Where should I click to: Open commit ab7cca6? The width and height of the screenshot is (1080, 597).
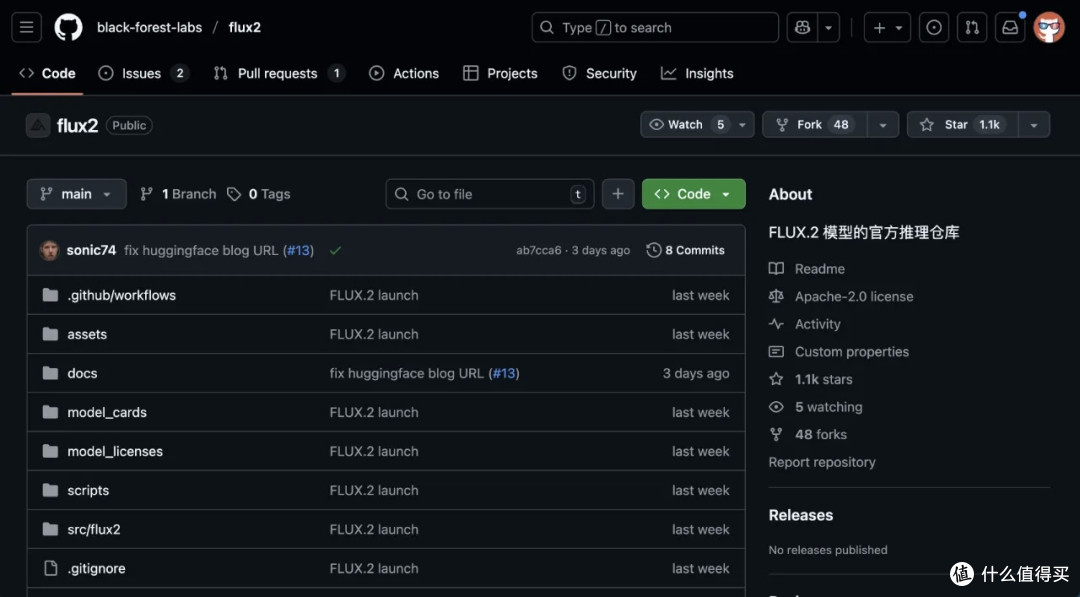click(x=539, y=251)
